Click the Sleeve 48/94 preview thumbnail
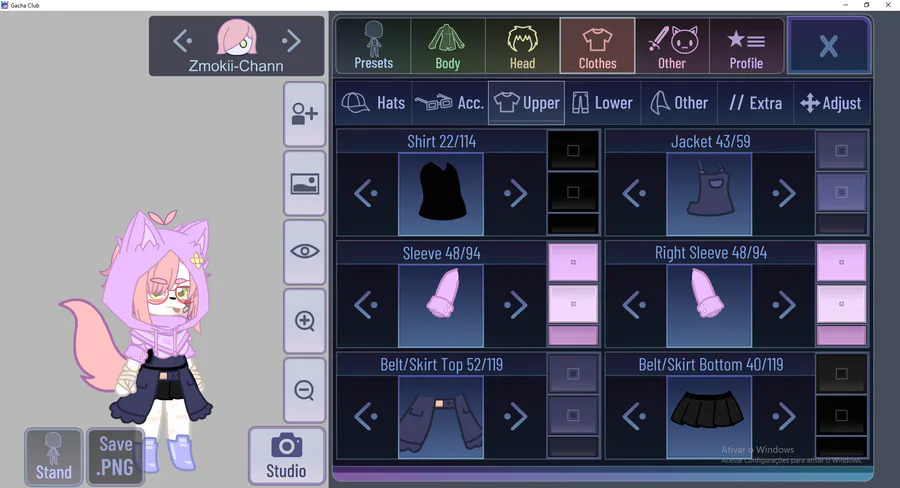This screenshot has width=900, height=488. click(441, 305)
